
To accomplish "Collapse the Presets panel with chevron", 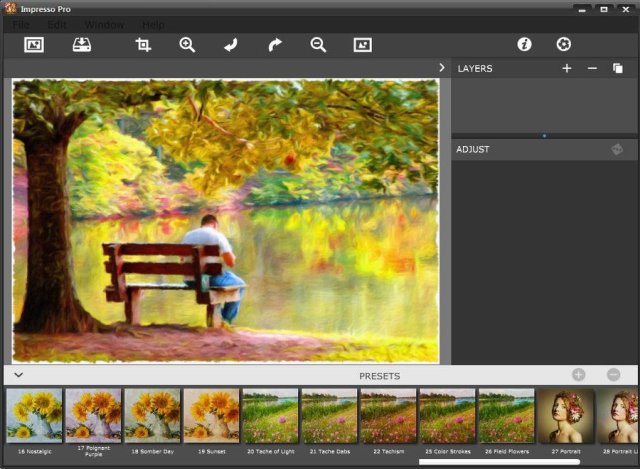I will click(18, 375).
